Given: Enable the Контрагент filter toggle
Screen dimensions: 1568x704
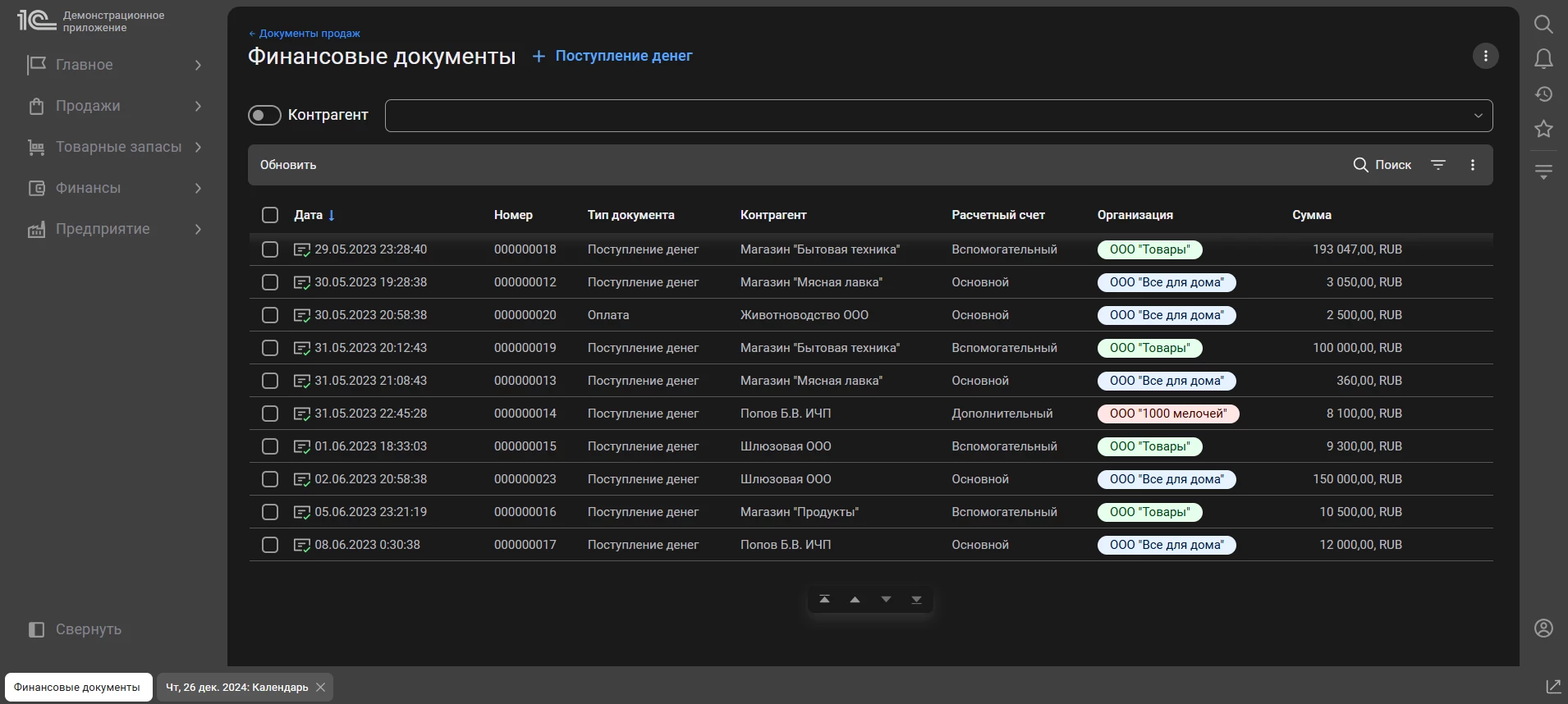Looking at the screenshot, I should 264,116.
